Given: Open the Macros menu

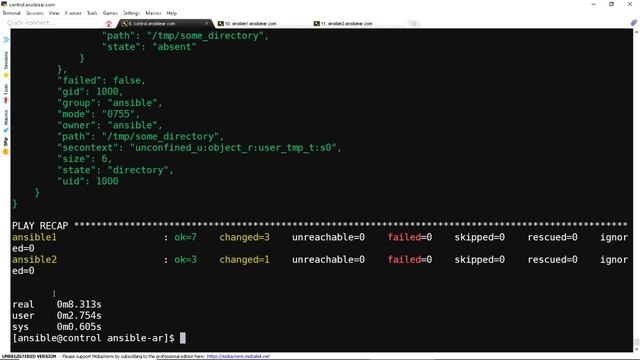Looking at the screenshot, I should (x=153, y=13).
